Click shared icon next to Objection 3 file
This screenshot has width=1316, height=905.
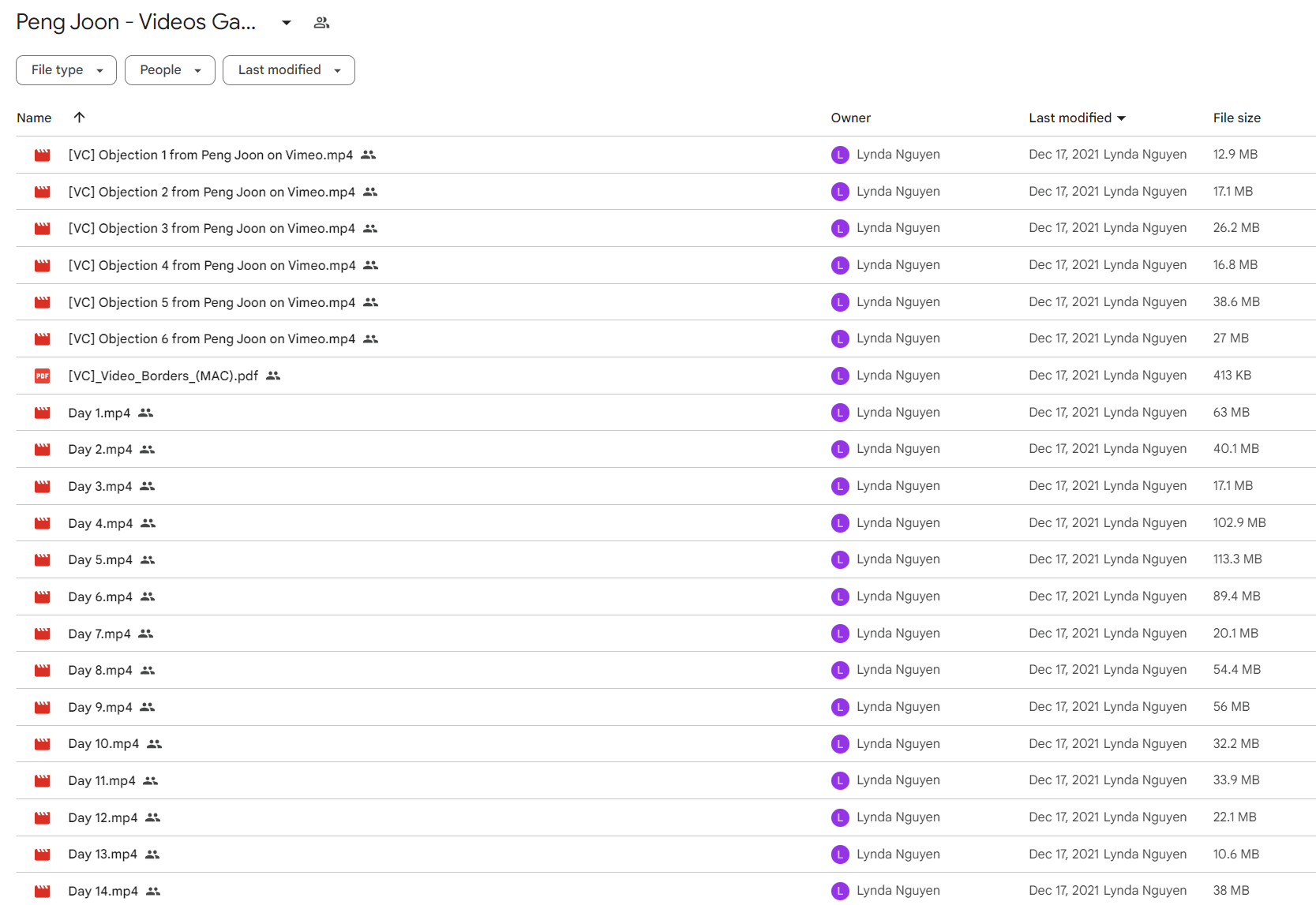pos(370,228)
